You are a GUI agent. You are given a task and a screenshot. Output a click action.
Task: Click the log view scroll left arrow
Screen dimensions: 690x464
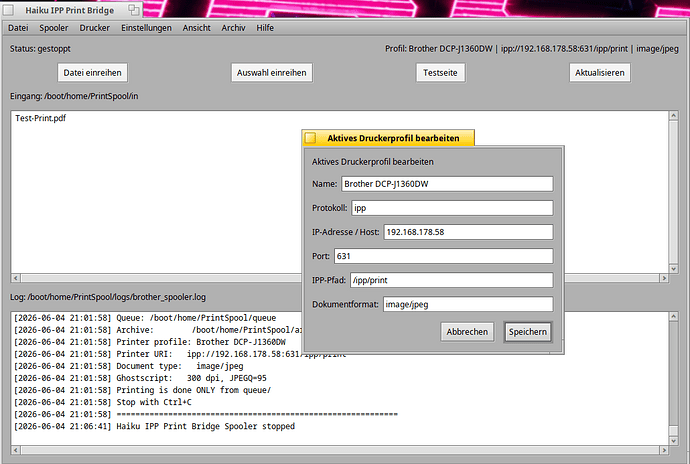click(x=16, y=450)
